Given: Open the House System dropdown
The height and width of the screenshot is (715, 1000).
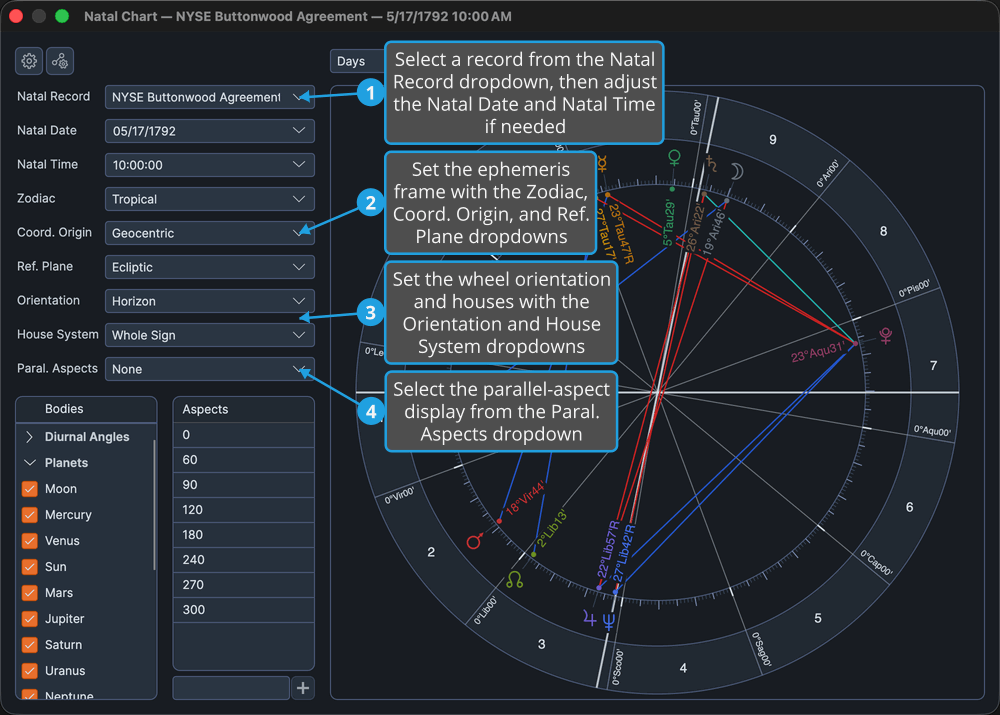Looking at the screenshot, I should pos(209,335).
